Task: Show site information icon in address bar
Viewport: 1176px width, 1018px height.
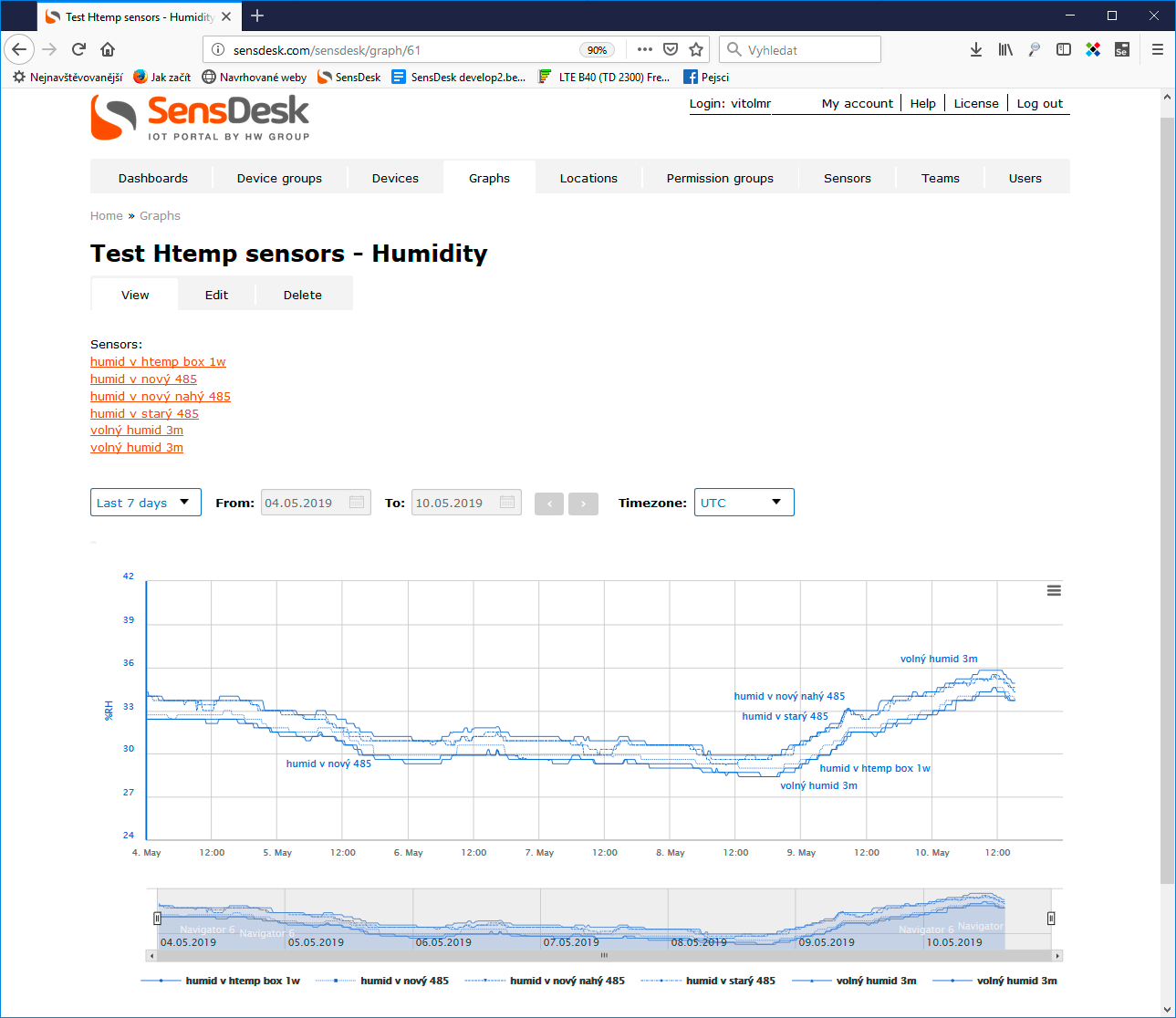Action: (x=218, y=50)
